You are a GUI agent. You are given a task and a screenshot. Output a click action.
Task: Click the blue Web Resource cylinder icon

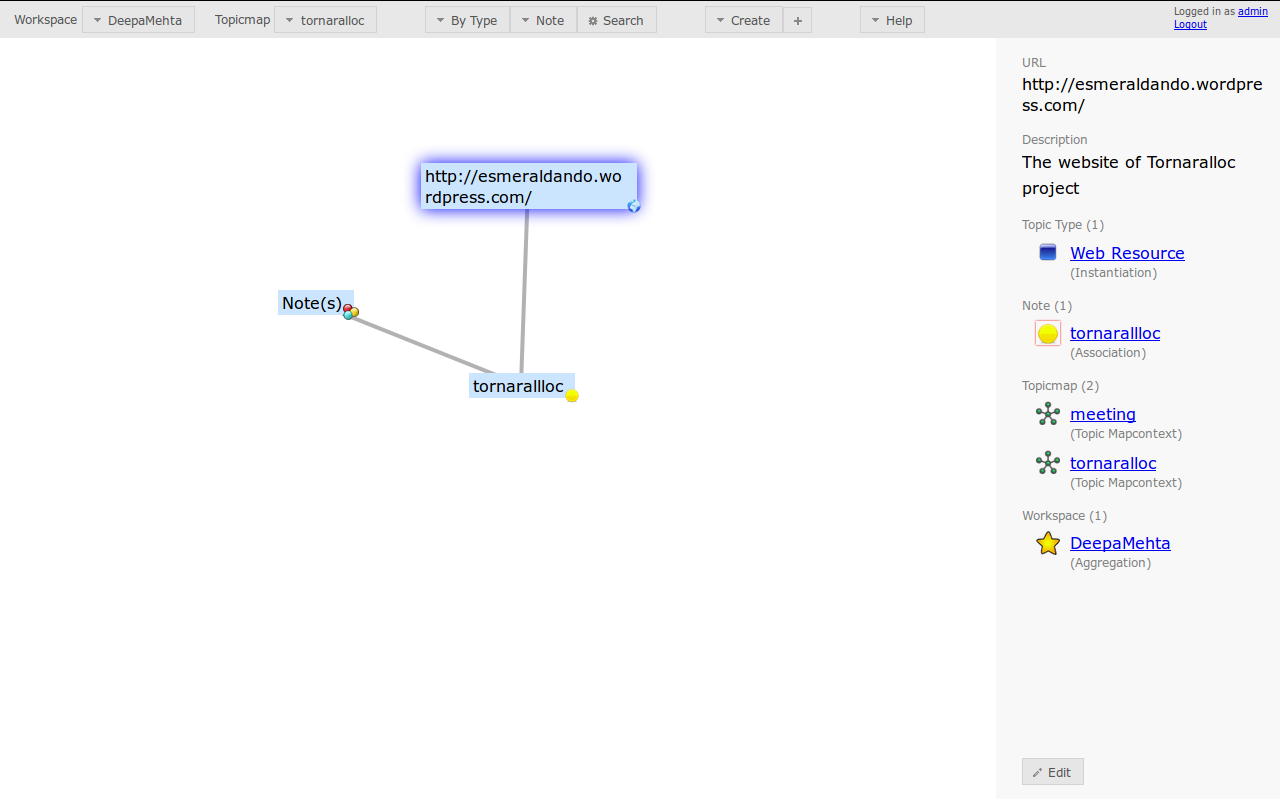click(1048, 252)
